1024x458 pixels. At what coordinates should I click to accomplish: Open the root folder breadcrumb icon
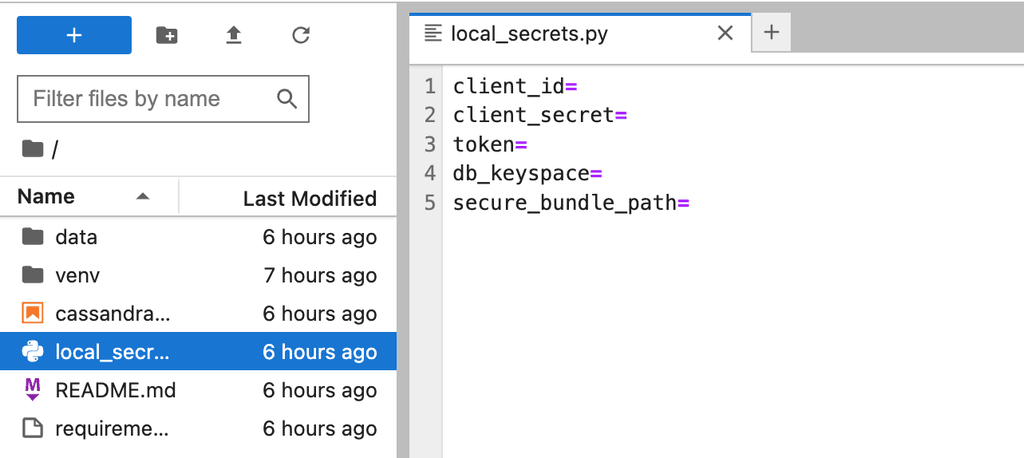pyautogui.click(x=33, y=149)
